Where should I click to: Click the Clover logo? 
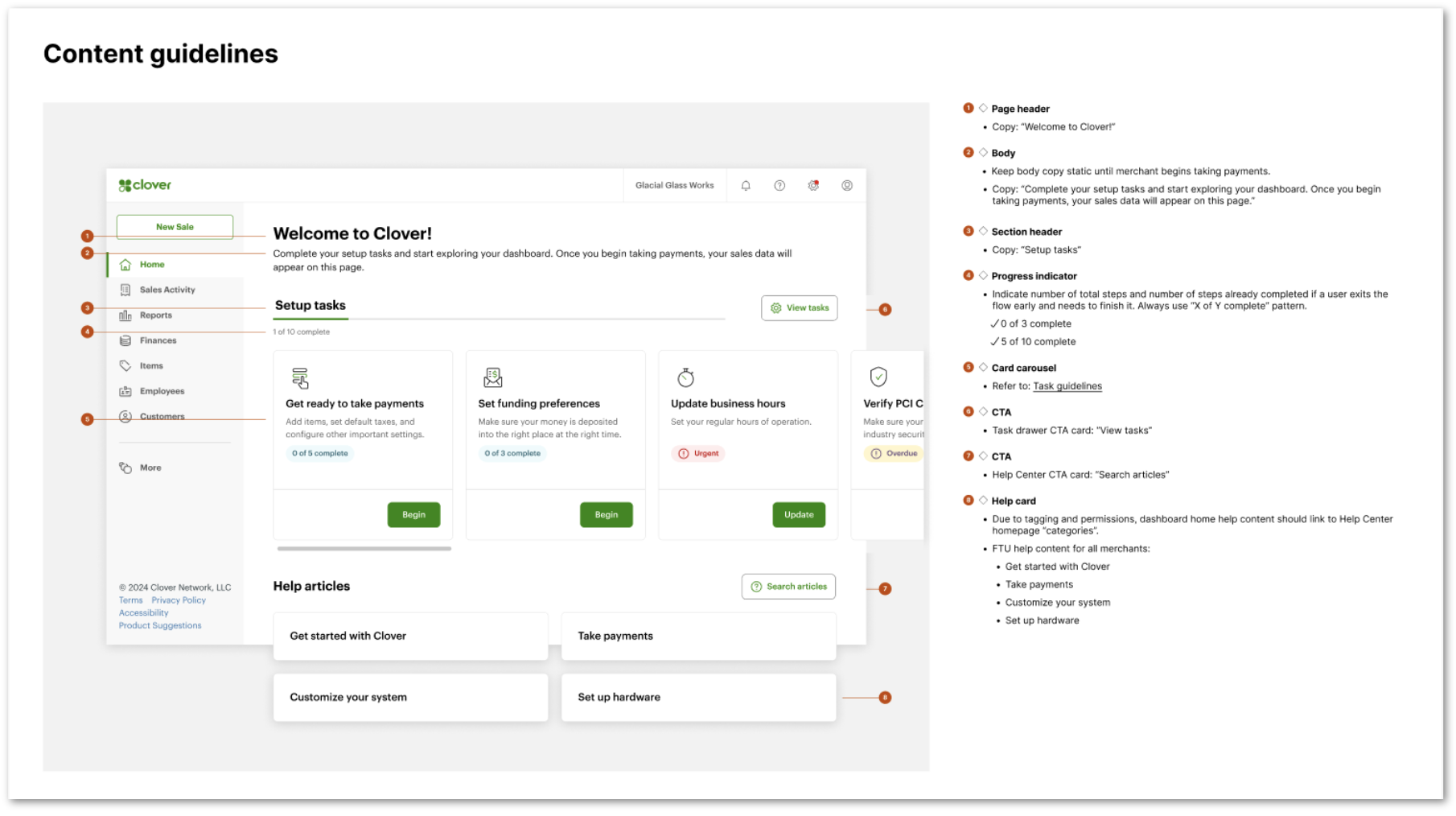(x=145, y=185)
